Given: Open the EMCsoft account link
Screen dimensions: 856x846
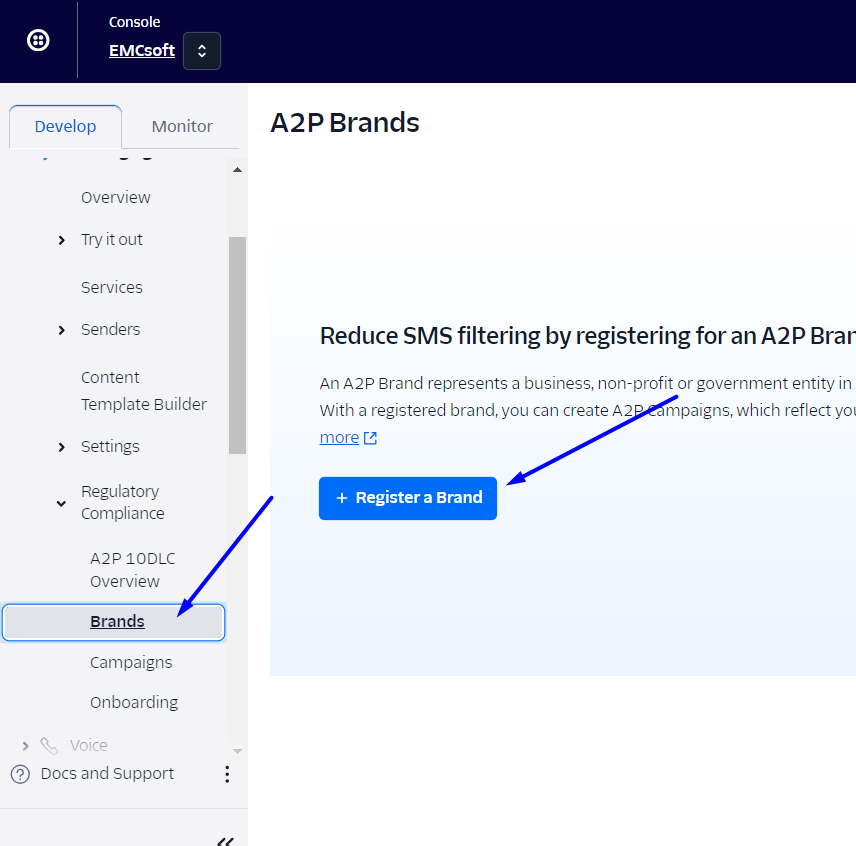Looking at the screenshot, I should pos(141,51).
